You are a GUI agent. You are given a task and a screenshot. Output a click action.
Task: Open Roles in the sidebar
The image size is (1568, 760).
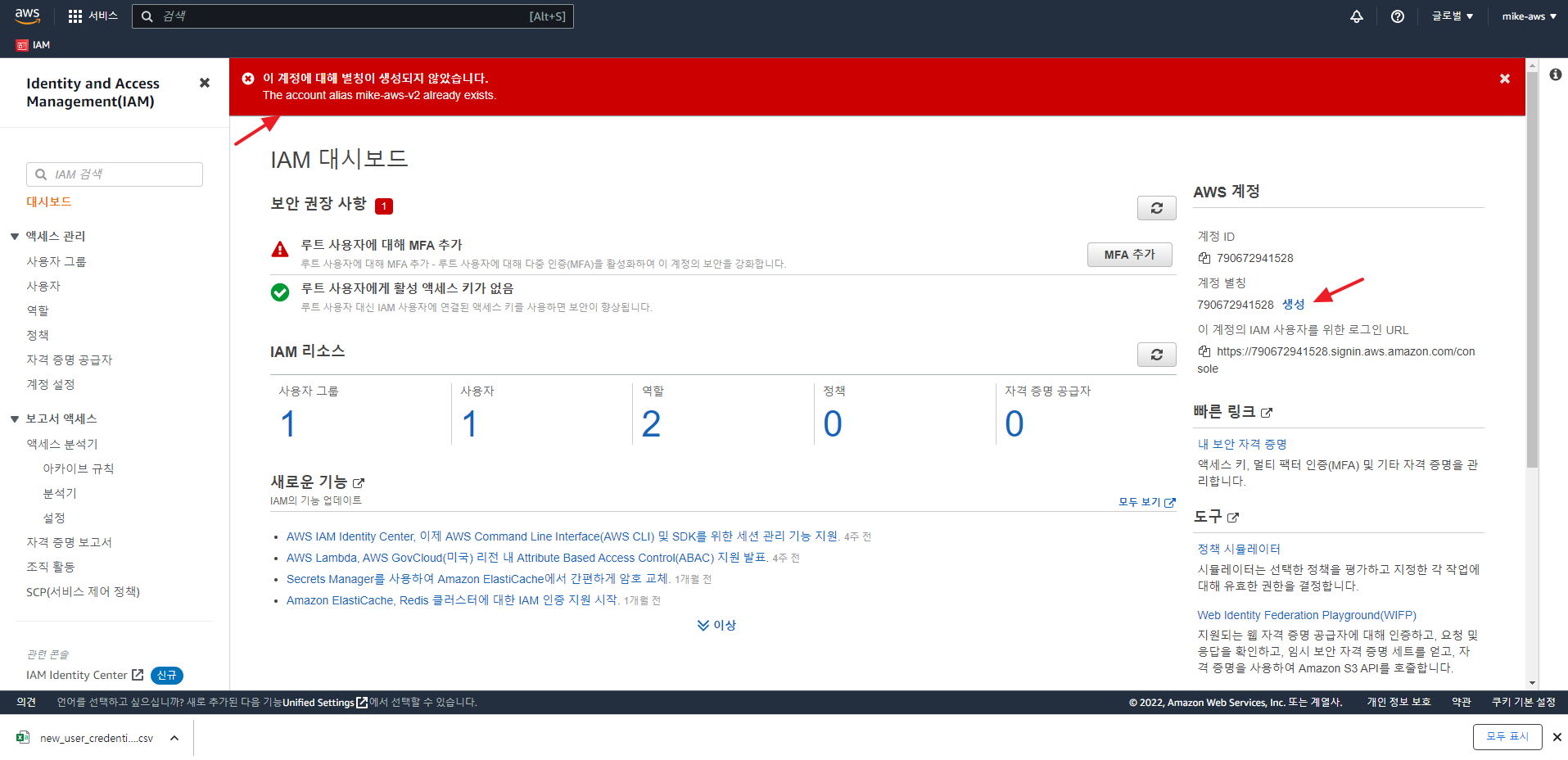pos(38,310)
